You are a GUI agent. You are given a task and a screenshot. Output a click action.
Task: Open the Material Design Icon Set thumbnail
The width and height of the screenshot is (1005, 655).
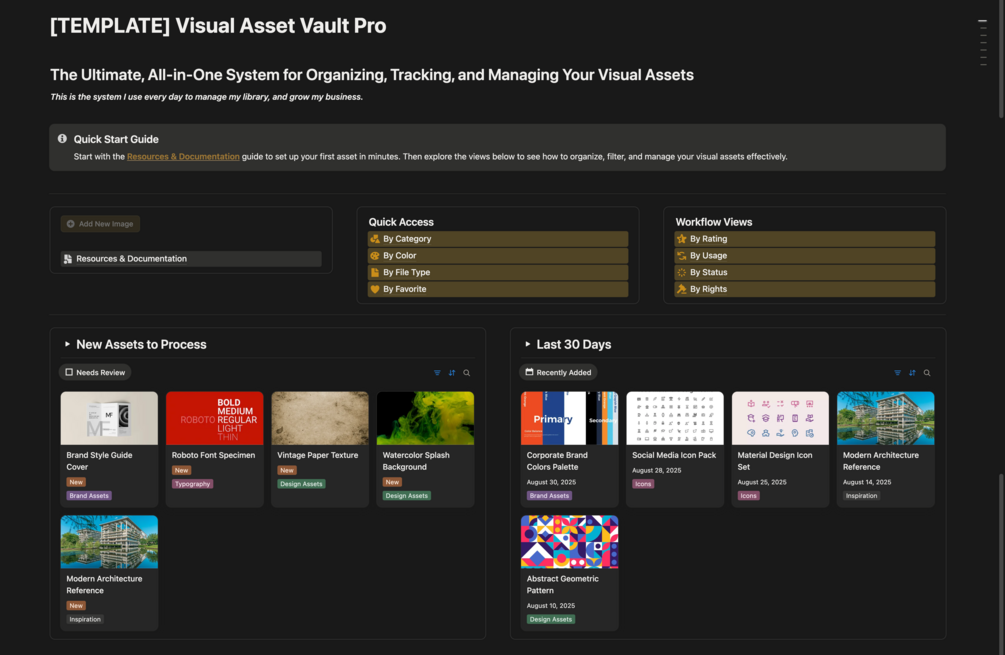[x=780, y=418]
